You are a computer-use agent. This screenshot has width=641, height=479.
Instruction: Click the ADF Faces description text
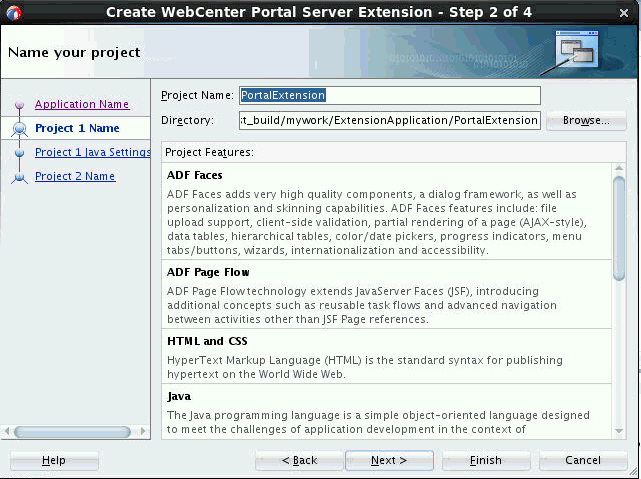tap(377, 222)
